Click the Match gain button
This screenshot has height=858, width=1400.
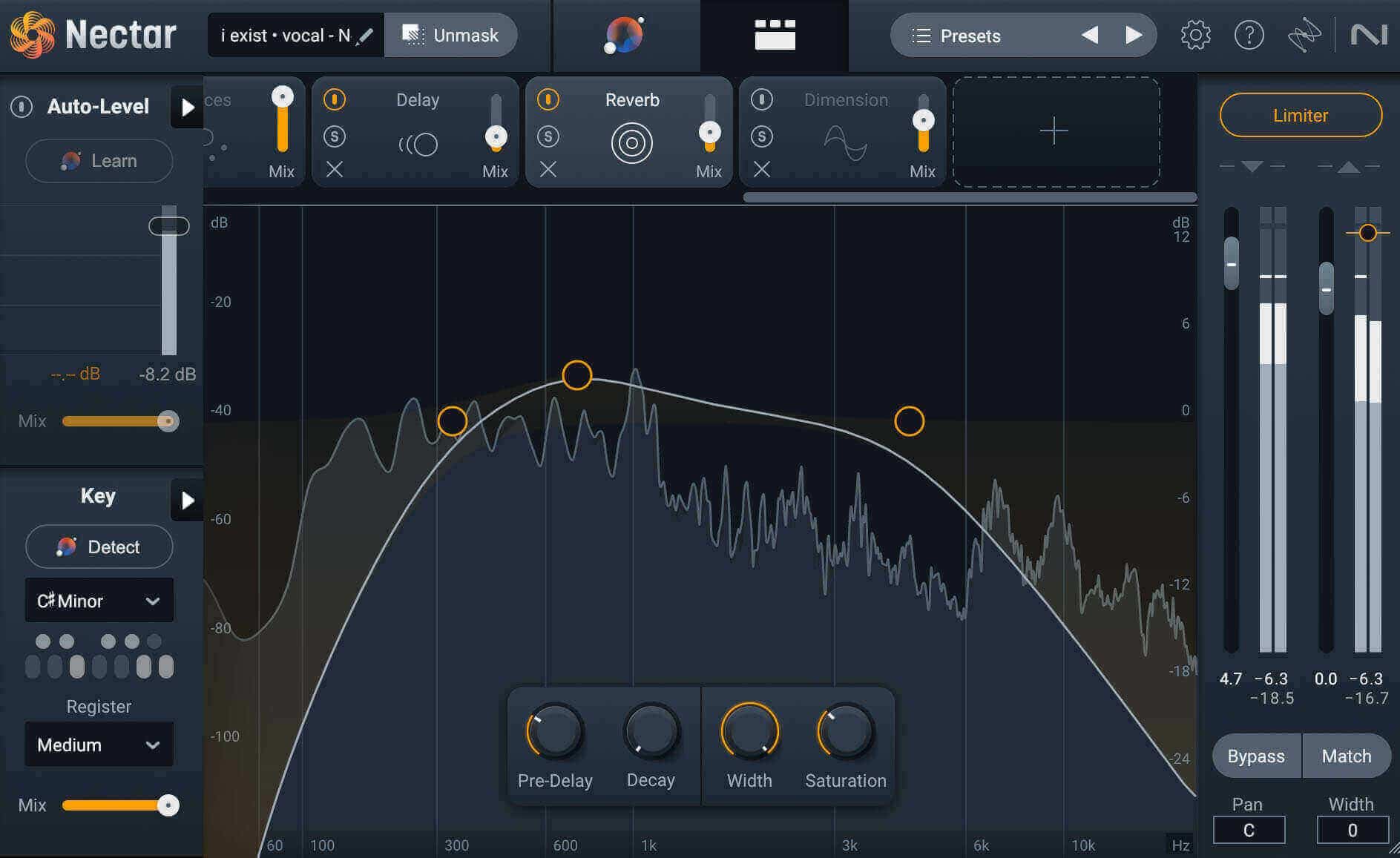1346,756
